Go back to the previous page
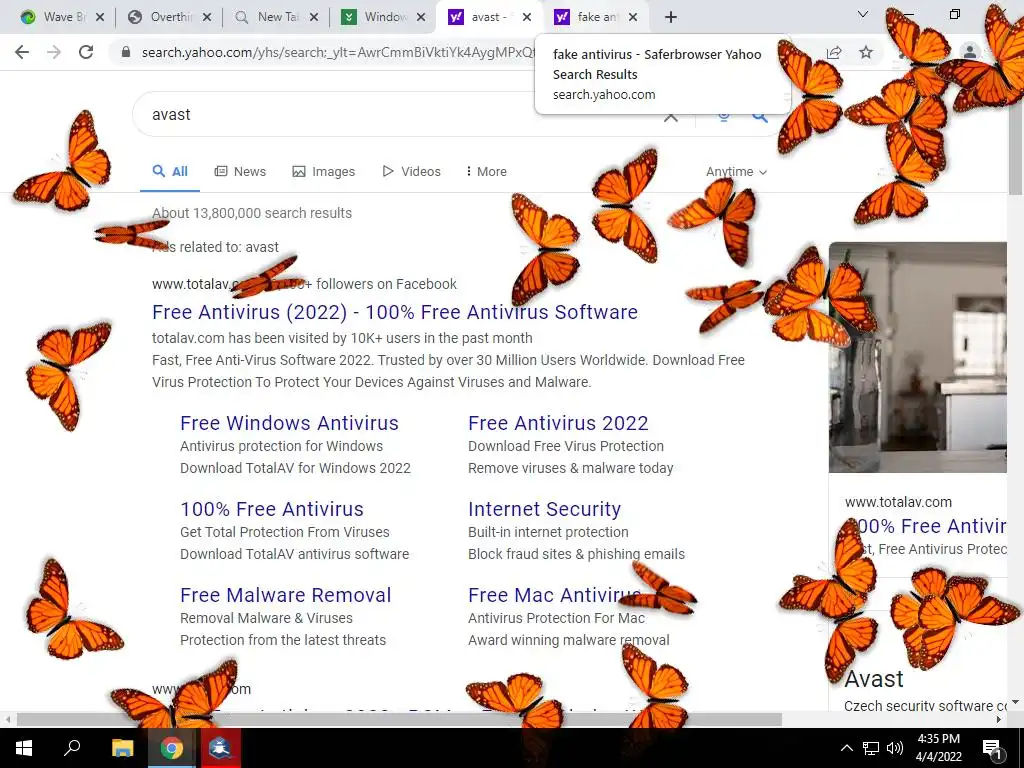 point(22,52)
